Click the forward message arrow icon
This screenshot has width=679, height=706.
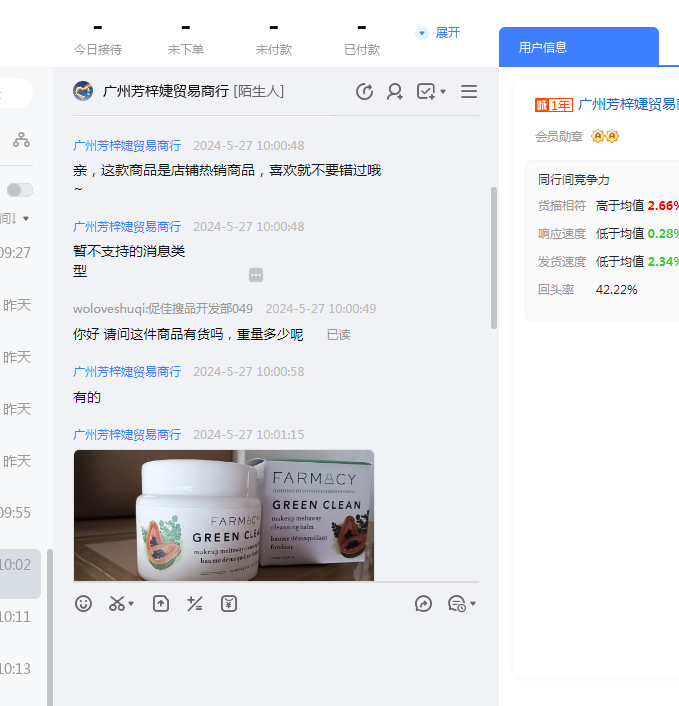(x=424, y=603)
